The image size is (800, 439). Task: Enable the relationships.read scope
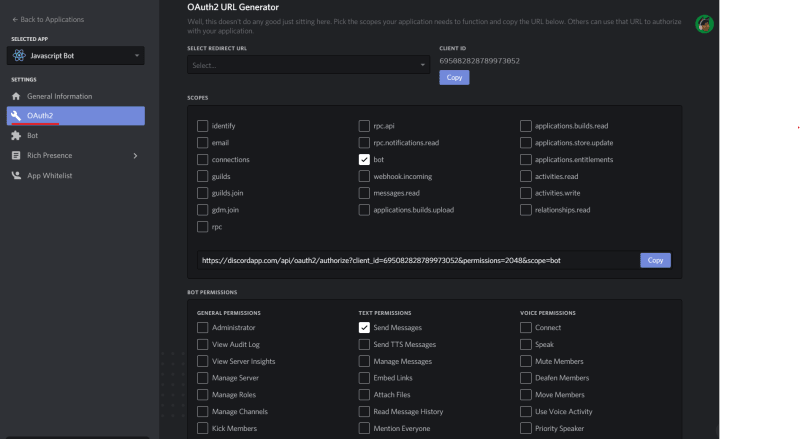[526, 210]
